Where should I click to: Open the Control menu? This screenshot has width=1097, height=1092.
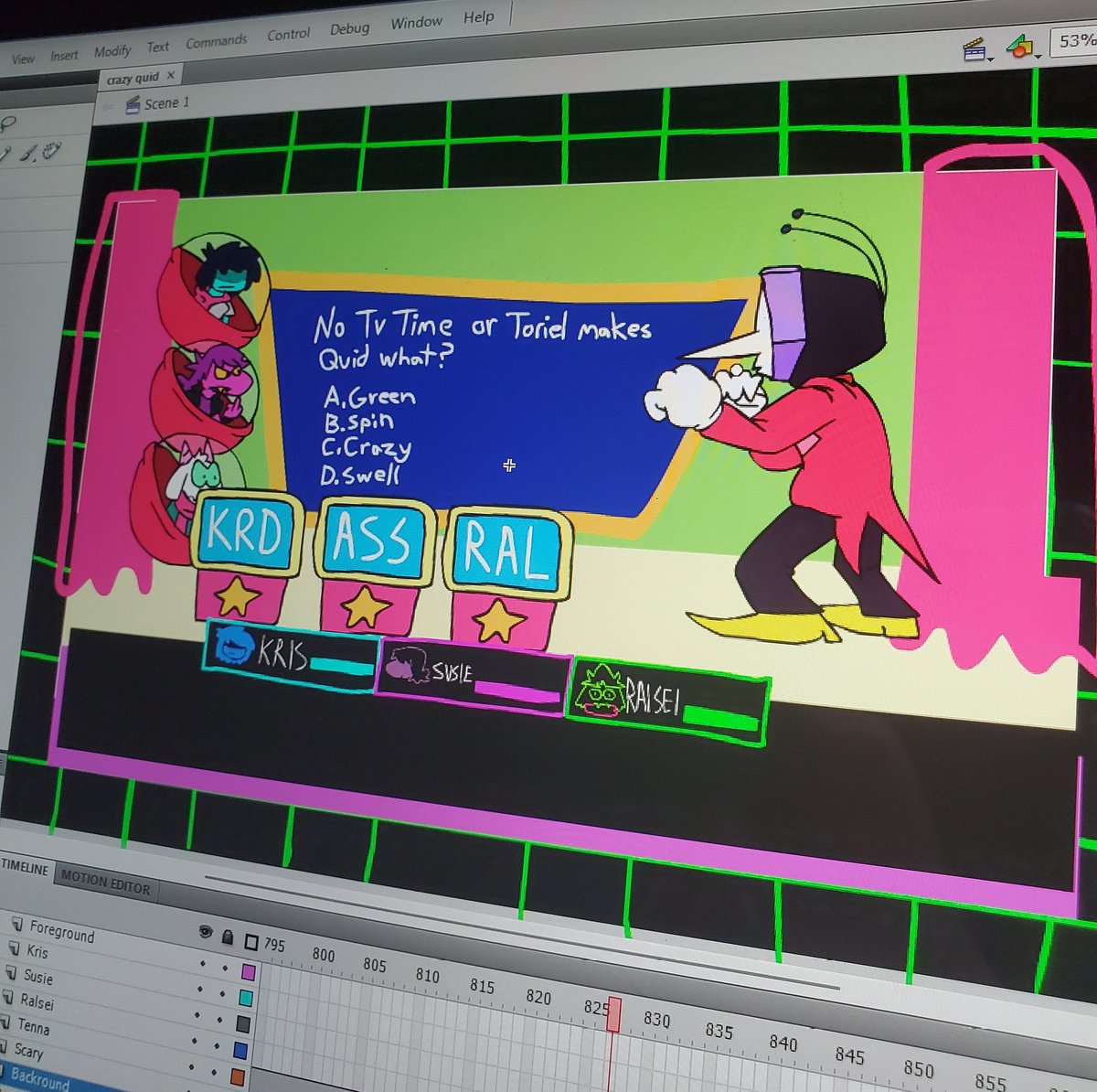pos(289,33)
